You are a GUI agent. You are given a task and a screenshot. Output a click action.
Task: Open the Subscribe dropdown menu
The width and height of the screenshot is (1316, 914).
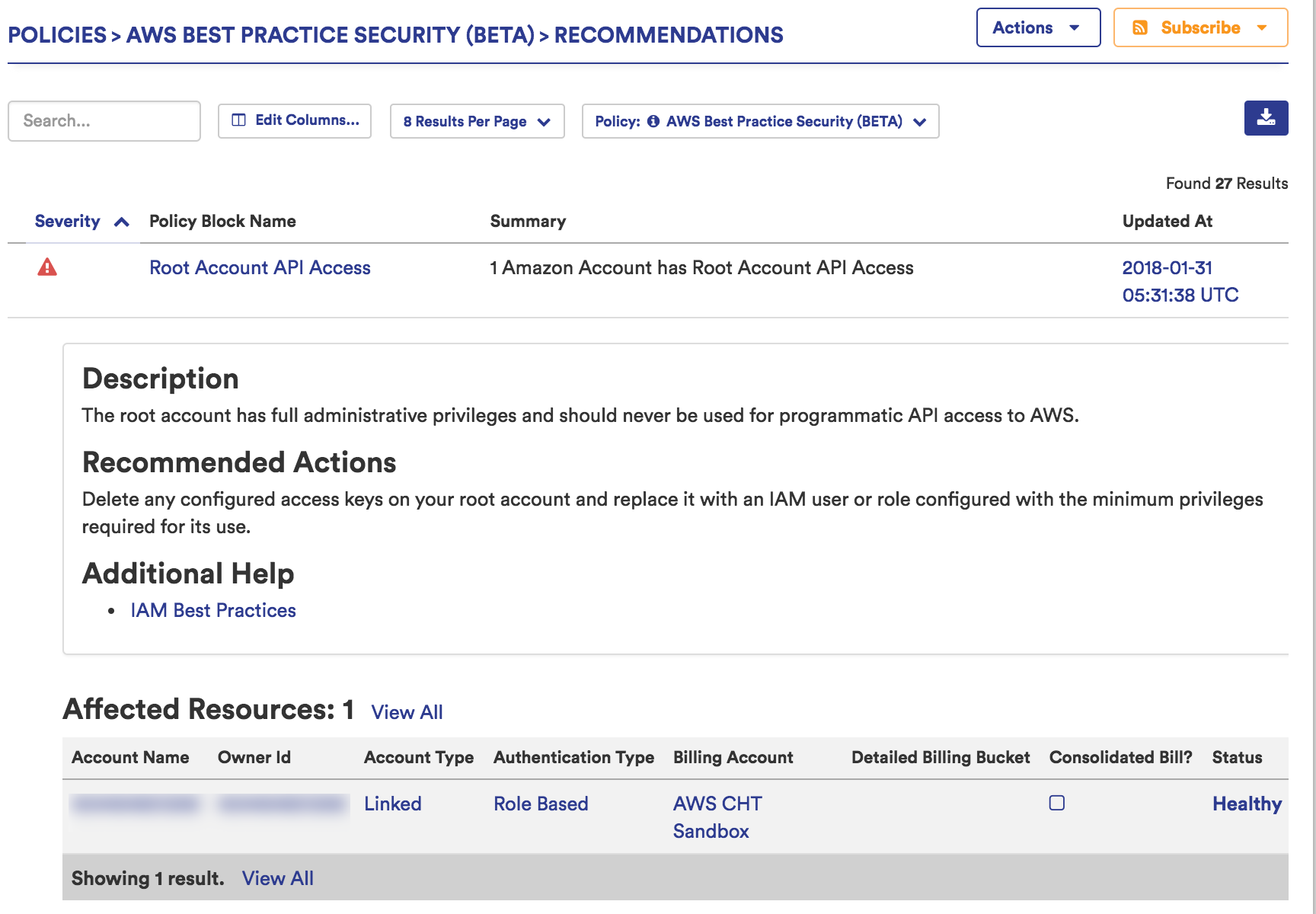pos(1200,27)
